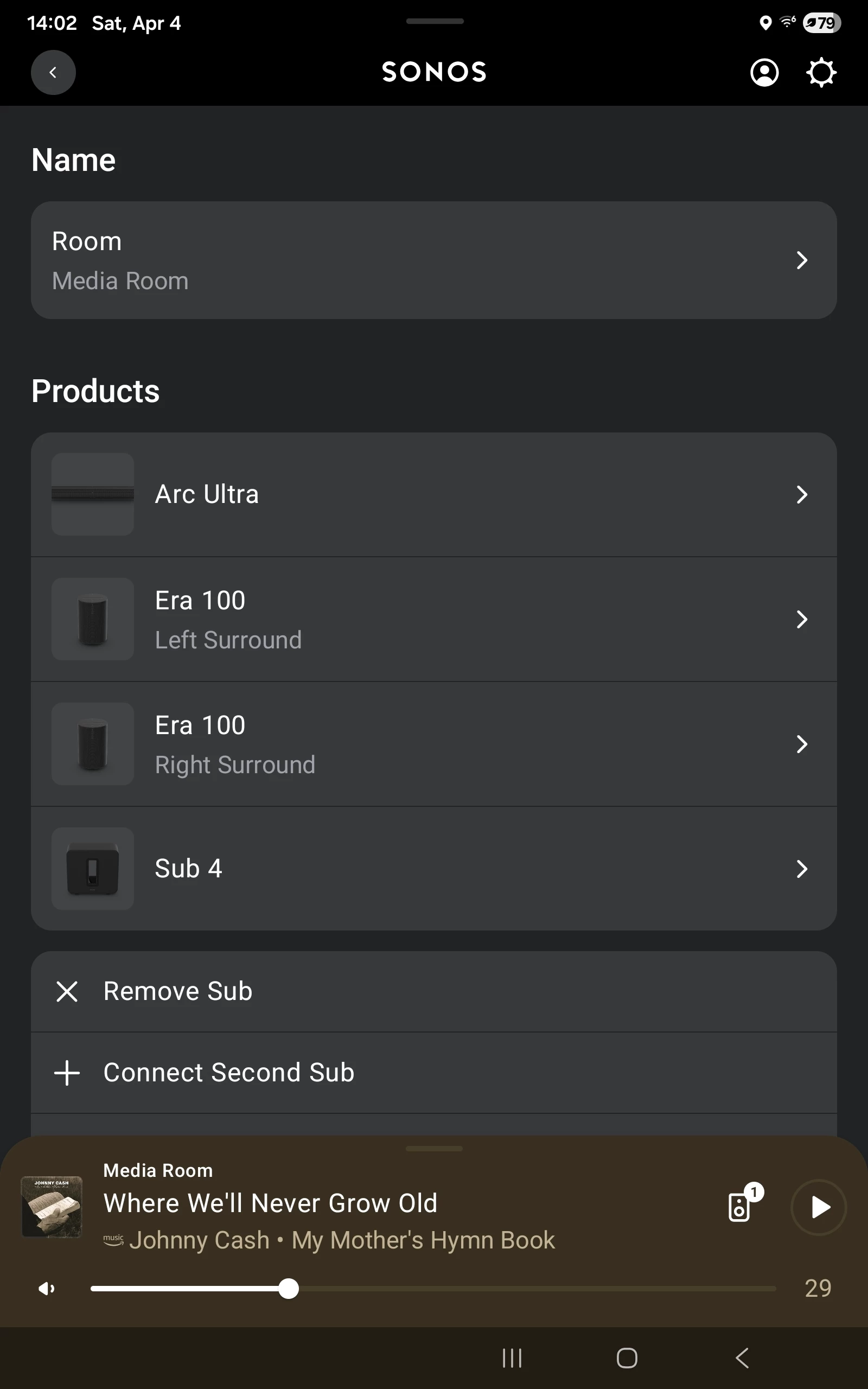The width and height of the screenshot is (868, 1389).
Task: Select the Connect Second Sub option
Action: (x=228, y=1073)
